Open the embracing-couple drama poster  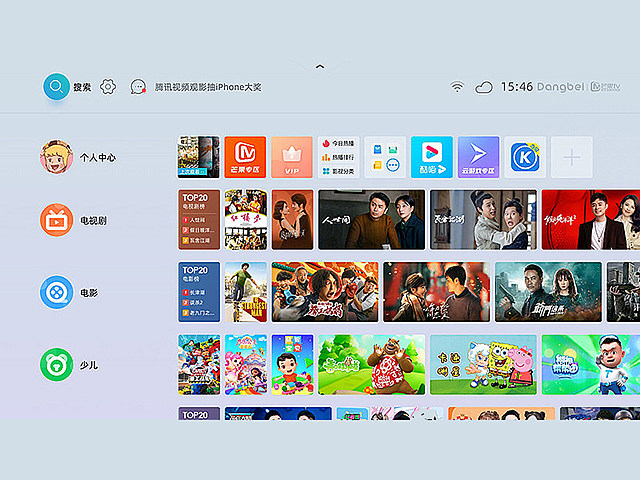point(293,220)
